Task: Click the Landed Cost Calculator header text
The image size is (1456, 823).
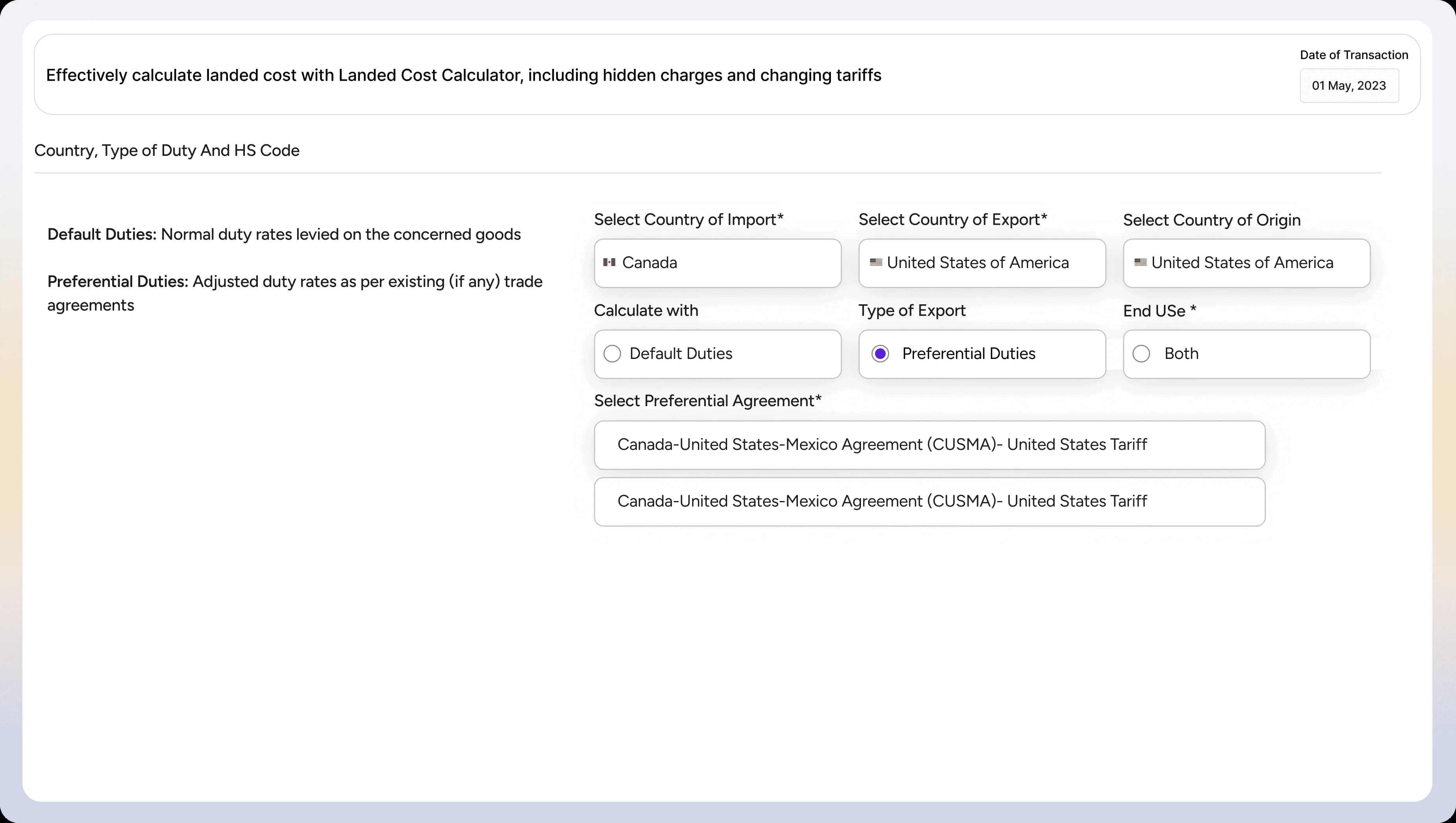Action: 463,75
